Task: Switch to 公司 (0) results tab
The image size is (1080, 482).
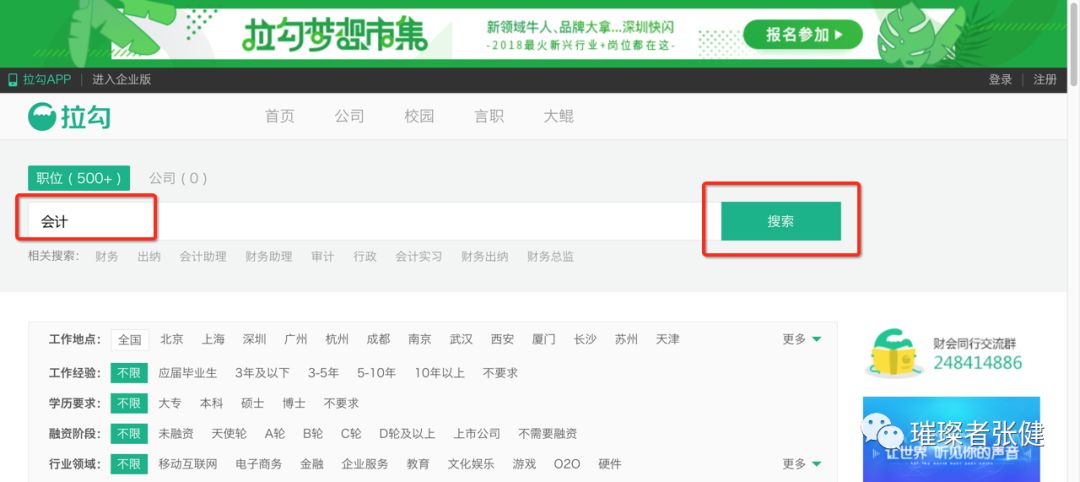Action: [178, 178]
